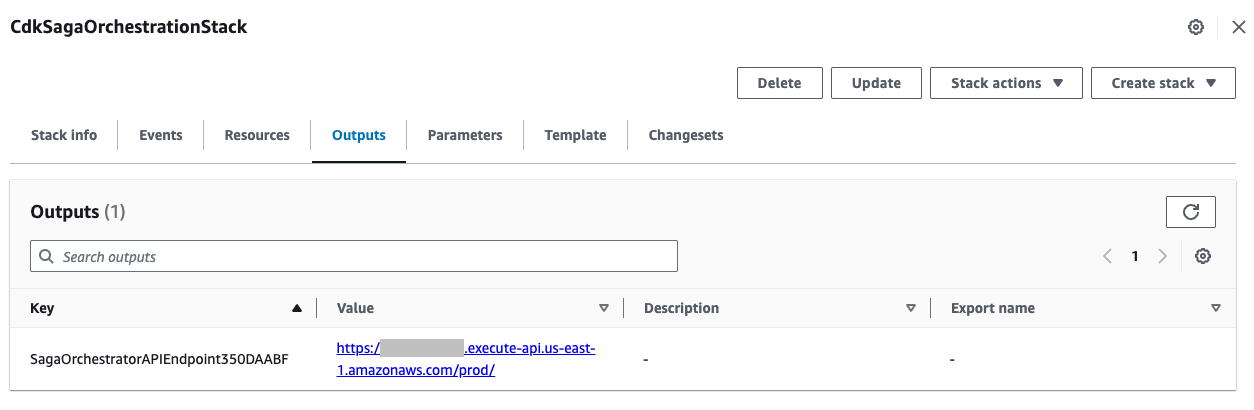
Task: Open the Parameters tab
Action: coord(465,135)
